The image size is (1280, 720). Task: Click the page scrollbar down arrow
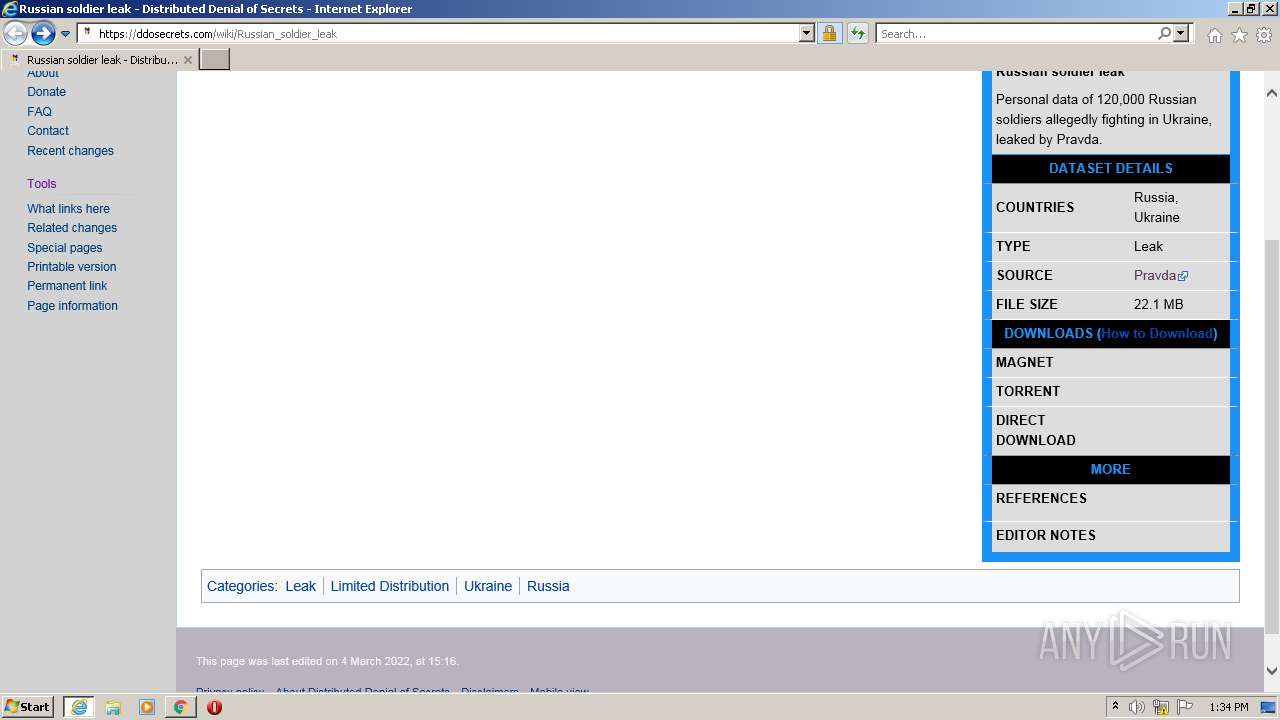(x=1272, y=671)
